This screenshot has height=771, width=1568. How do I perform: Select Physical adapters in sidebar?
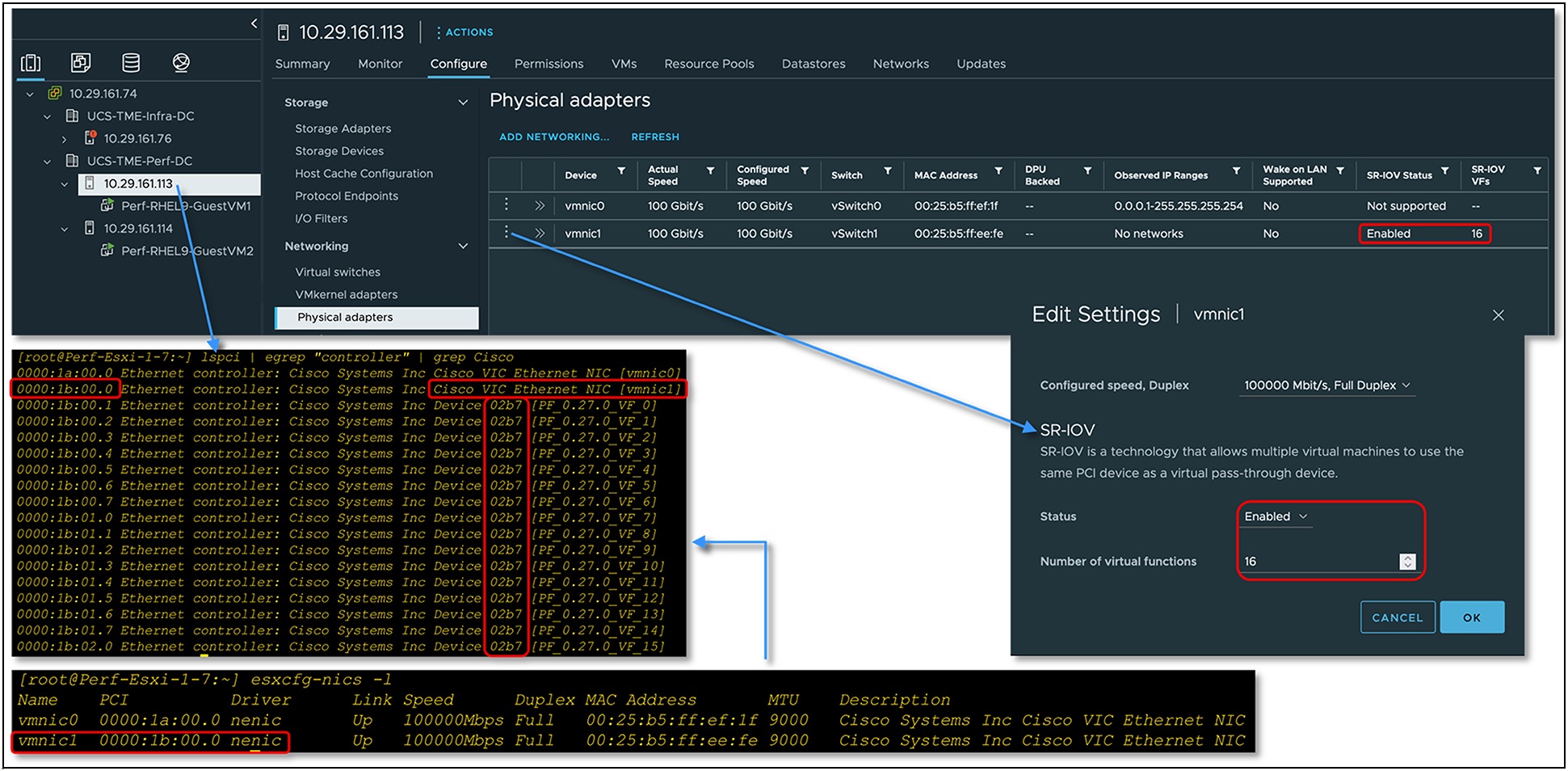[x=376, y=318]
